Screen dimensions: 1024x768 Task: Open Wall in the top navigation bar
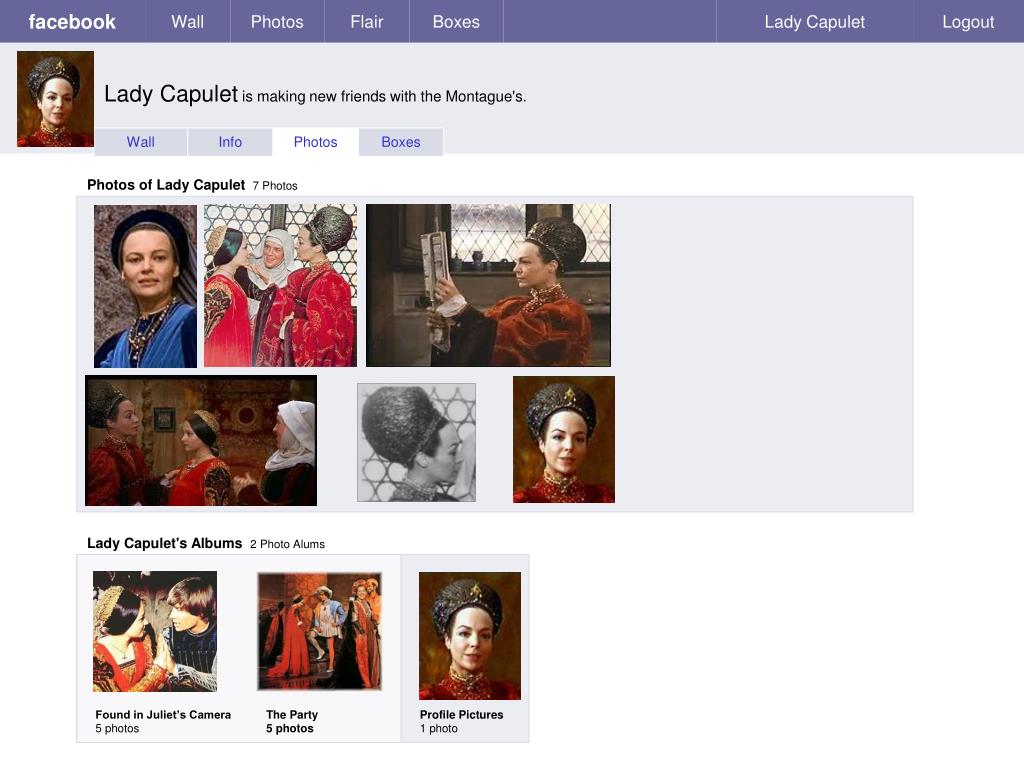coord(187,22)
